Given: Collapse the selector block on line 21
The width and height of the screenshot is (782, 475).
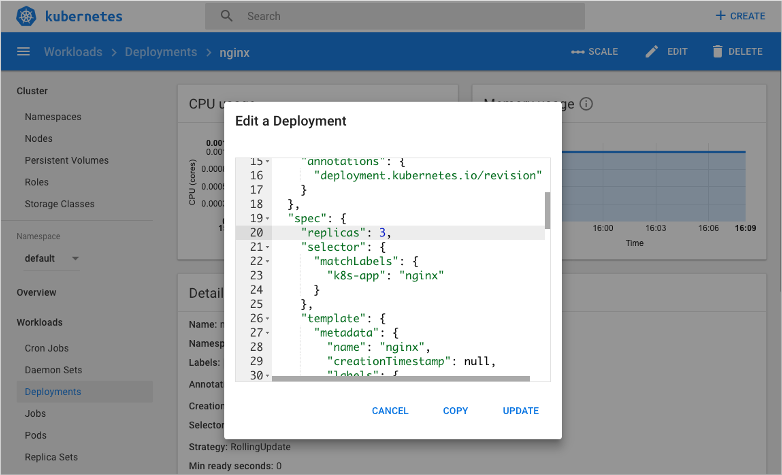Looking at the screenshot, I should click(x=268, y=247).
